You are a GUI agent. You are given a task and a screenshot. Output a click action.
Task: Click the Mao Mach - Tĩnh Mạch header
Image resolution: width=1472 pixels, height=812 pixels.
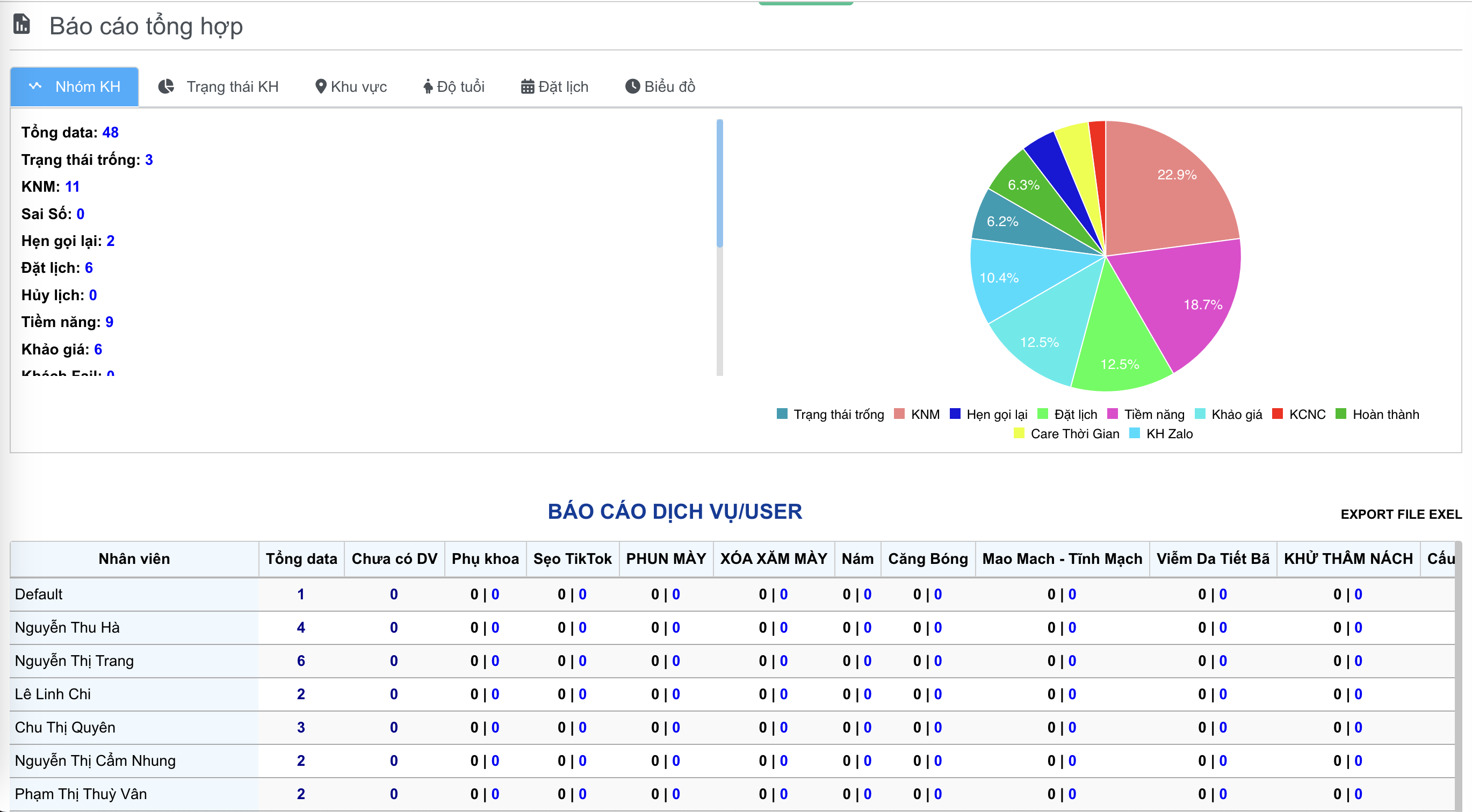click(x=1062, y=559)
